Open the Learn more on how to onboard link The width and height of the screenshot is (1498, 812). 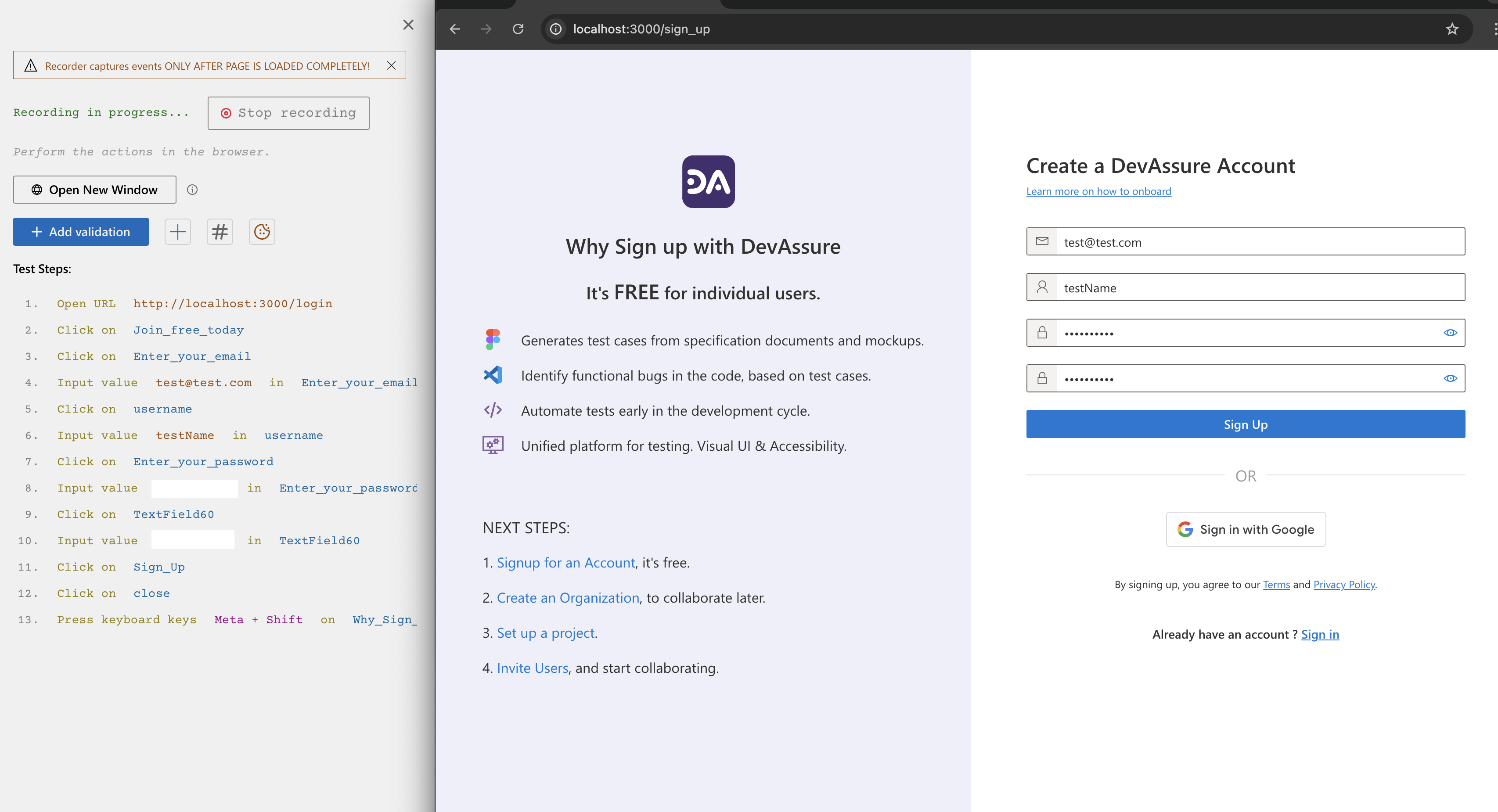click(1098, 190)
